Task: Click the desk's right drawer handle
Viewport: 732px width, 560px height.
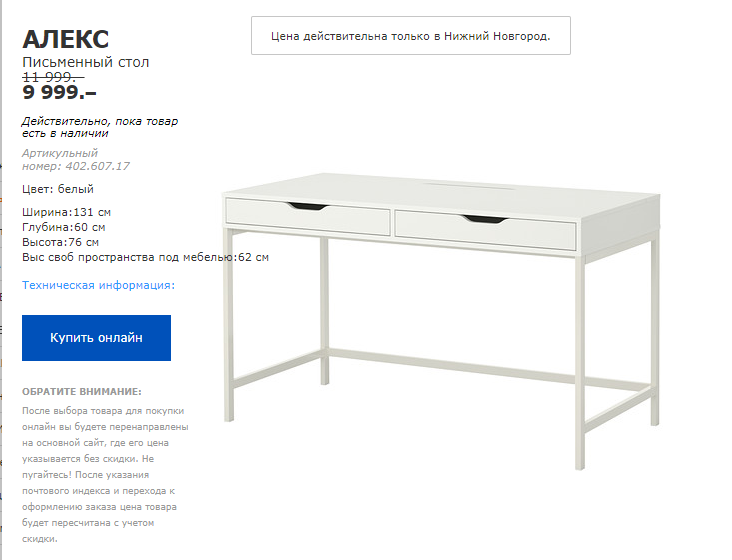Action: pyautogui.click(x=485, y=219)
